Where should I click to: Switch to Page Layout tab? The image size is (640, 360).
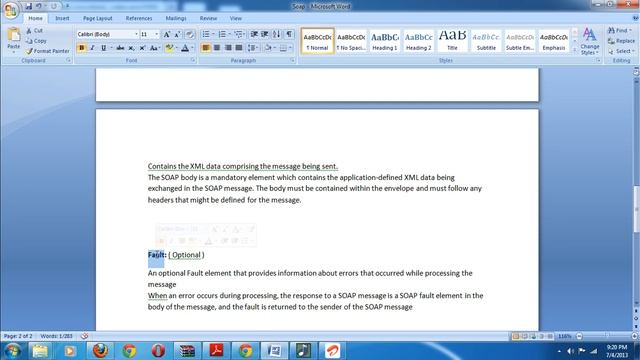(x=98, y=18)
